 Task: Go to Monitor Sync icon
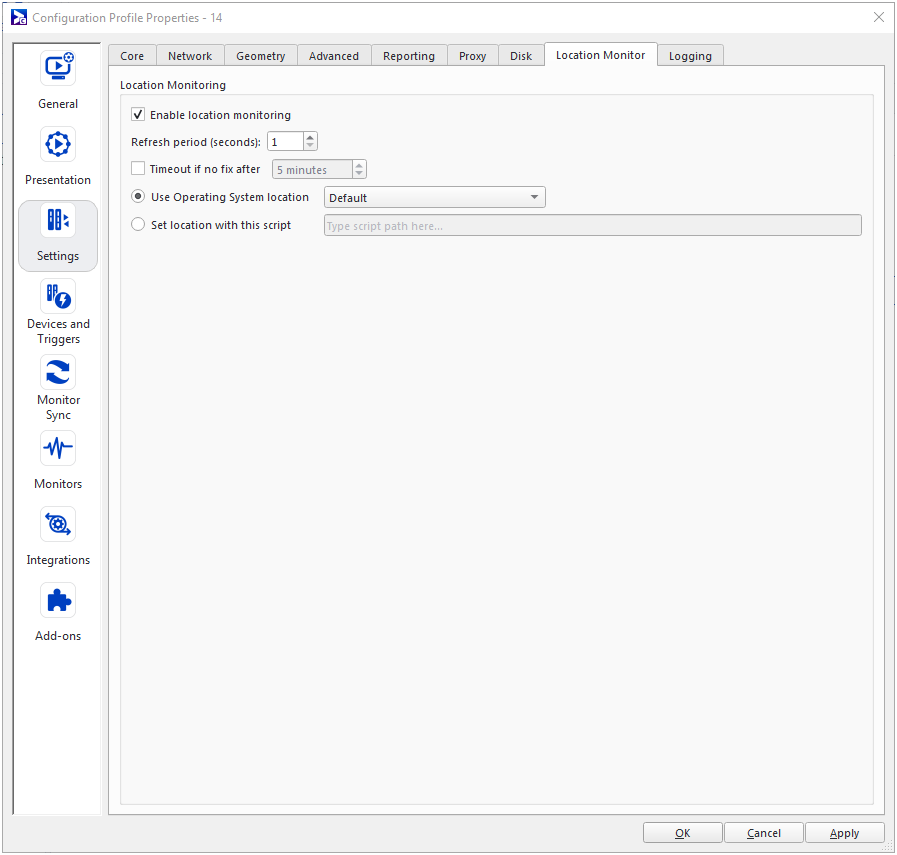[x=58, y=373]
